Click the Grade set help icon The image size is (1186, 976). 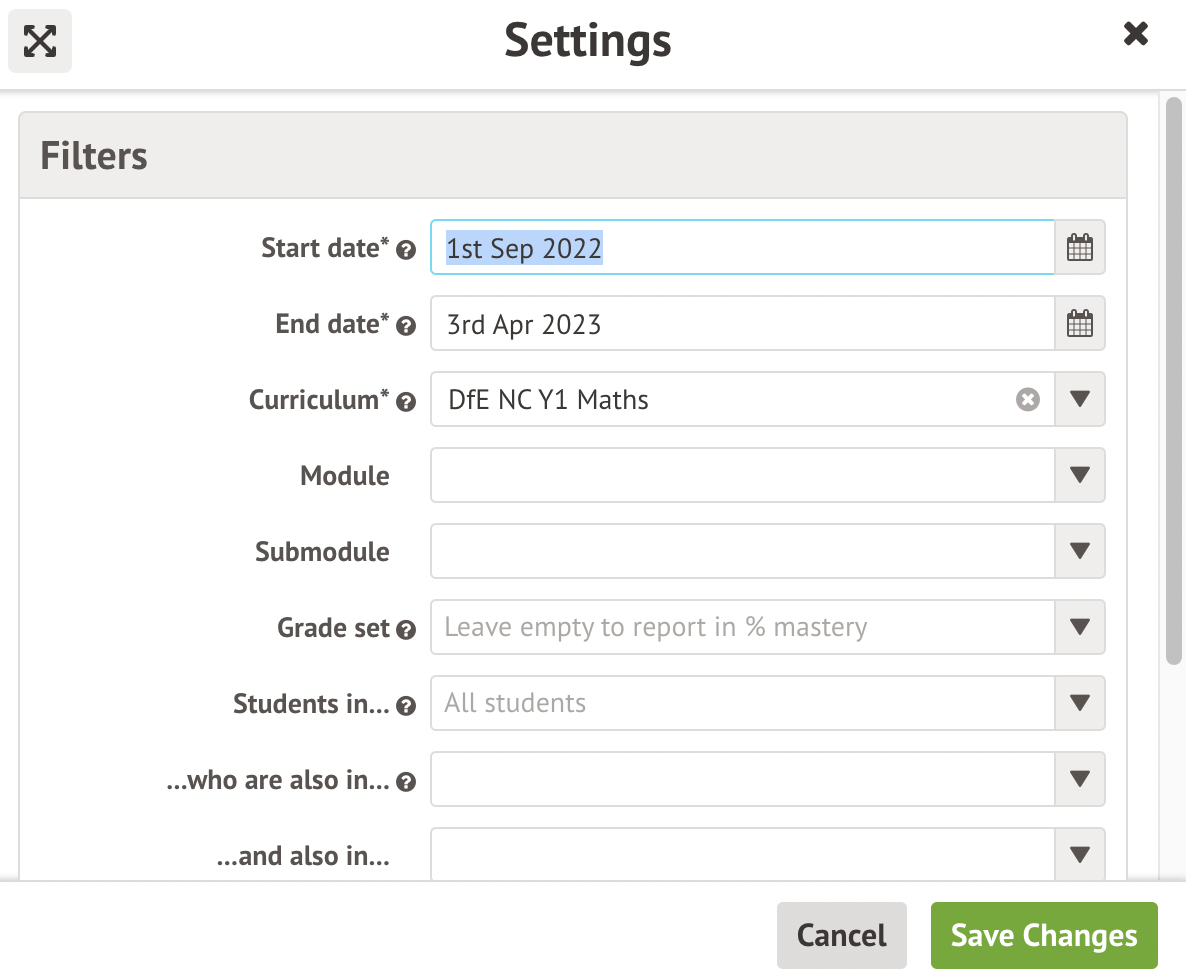406,630
